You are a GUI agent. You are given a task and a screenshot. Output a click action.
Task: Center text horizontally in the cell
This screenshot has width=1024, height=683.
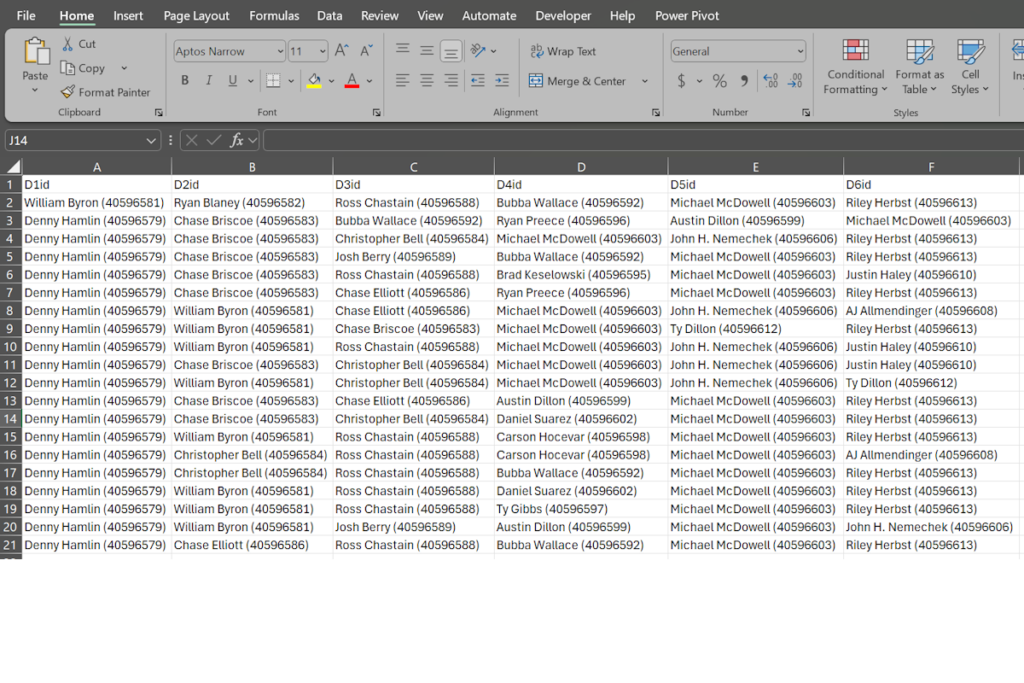pyautogui.click(x=427, y=81)
